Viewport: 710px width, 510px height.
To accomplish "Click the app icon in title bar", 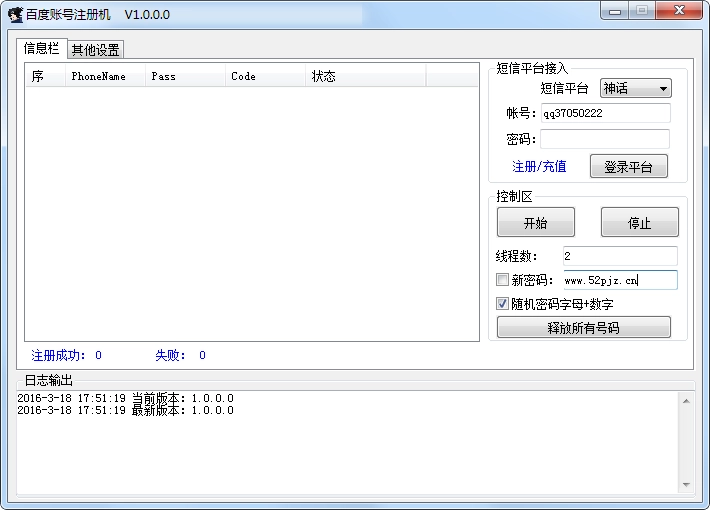I will tap(15, 14).
